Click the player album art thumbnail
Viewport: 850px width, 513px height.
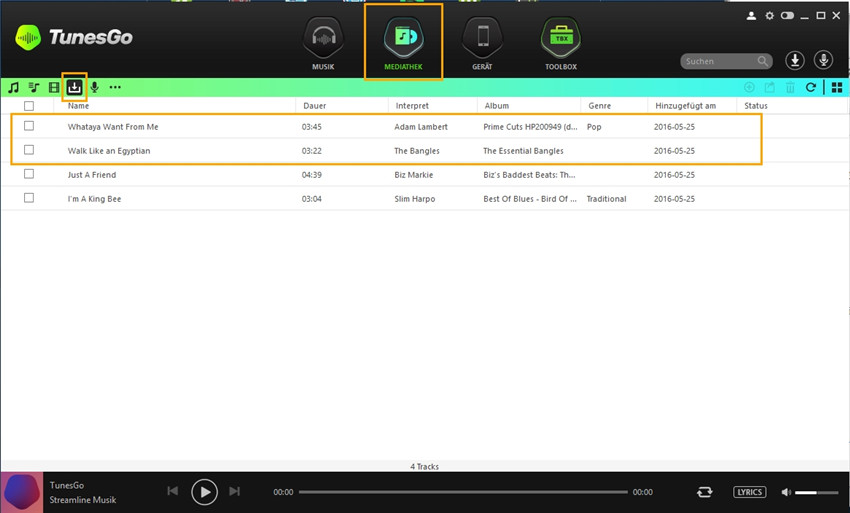click(22, 492)
